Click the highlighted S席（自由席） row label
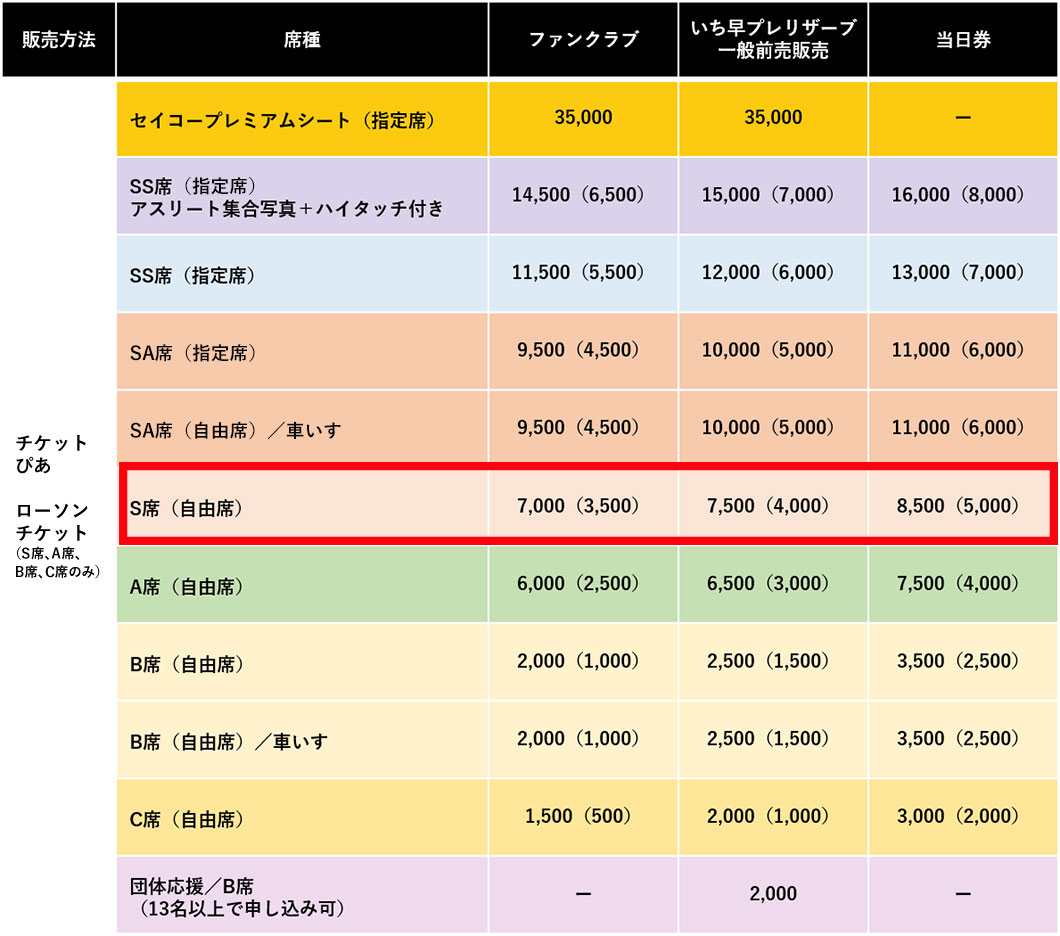Viewport: 1060px width, 936px height. [187, 507]
